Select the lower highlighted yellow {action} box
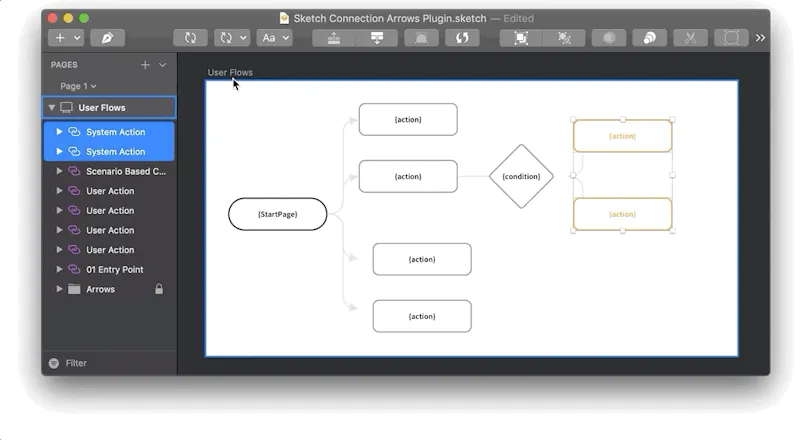Screen dimensions: 803x440 click(622, 214)
